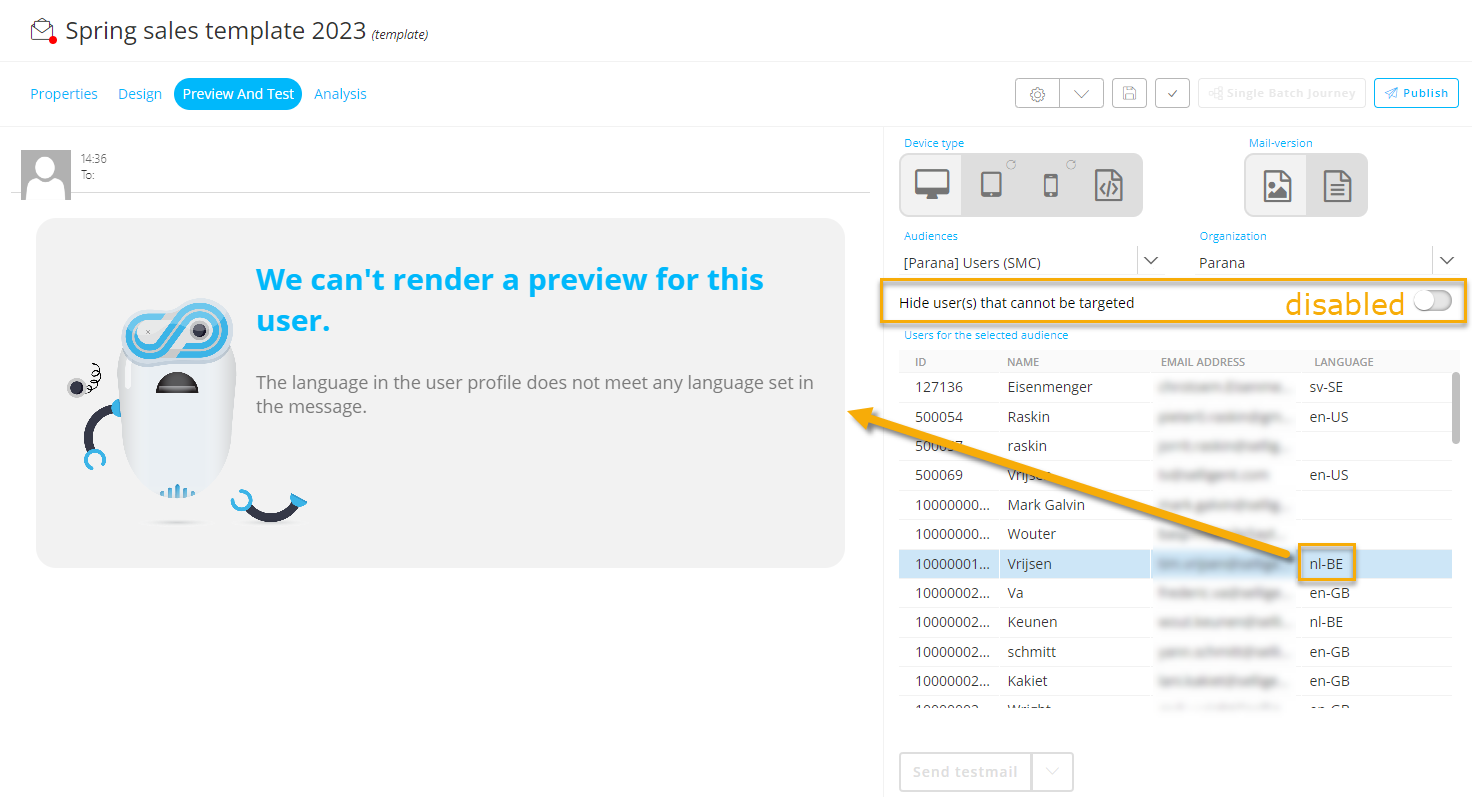Switch to the HTML image mail-version
1472x797 pixels.
point(1277,186)
